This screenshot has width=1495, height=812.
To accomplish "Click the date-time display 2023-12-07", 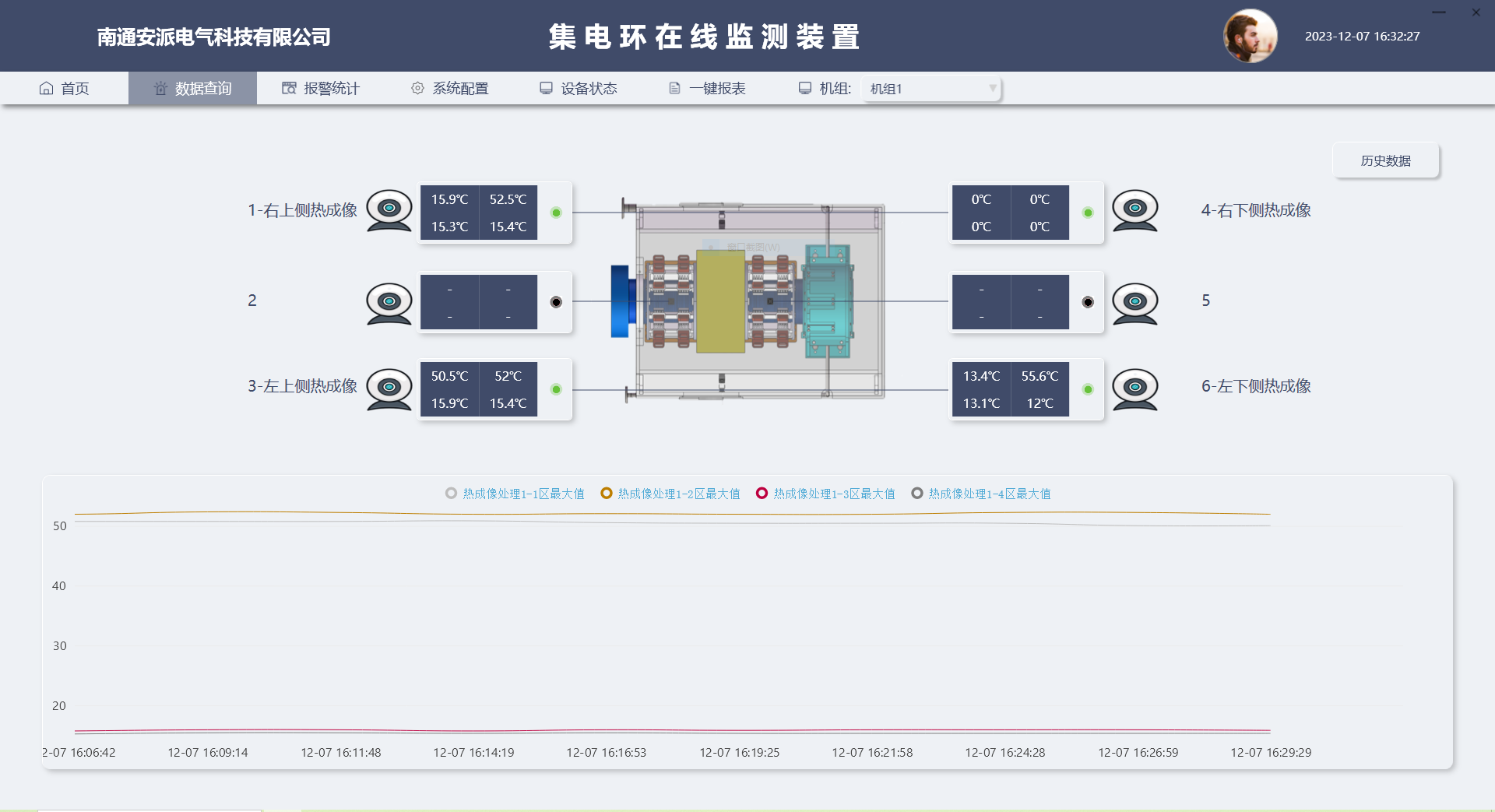I will coord(1362,36).
